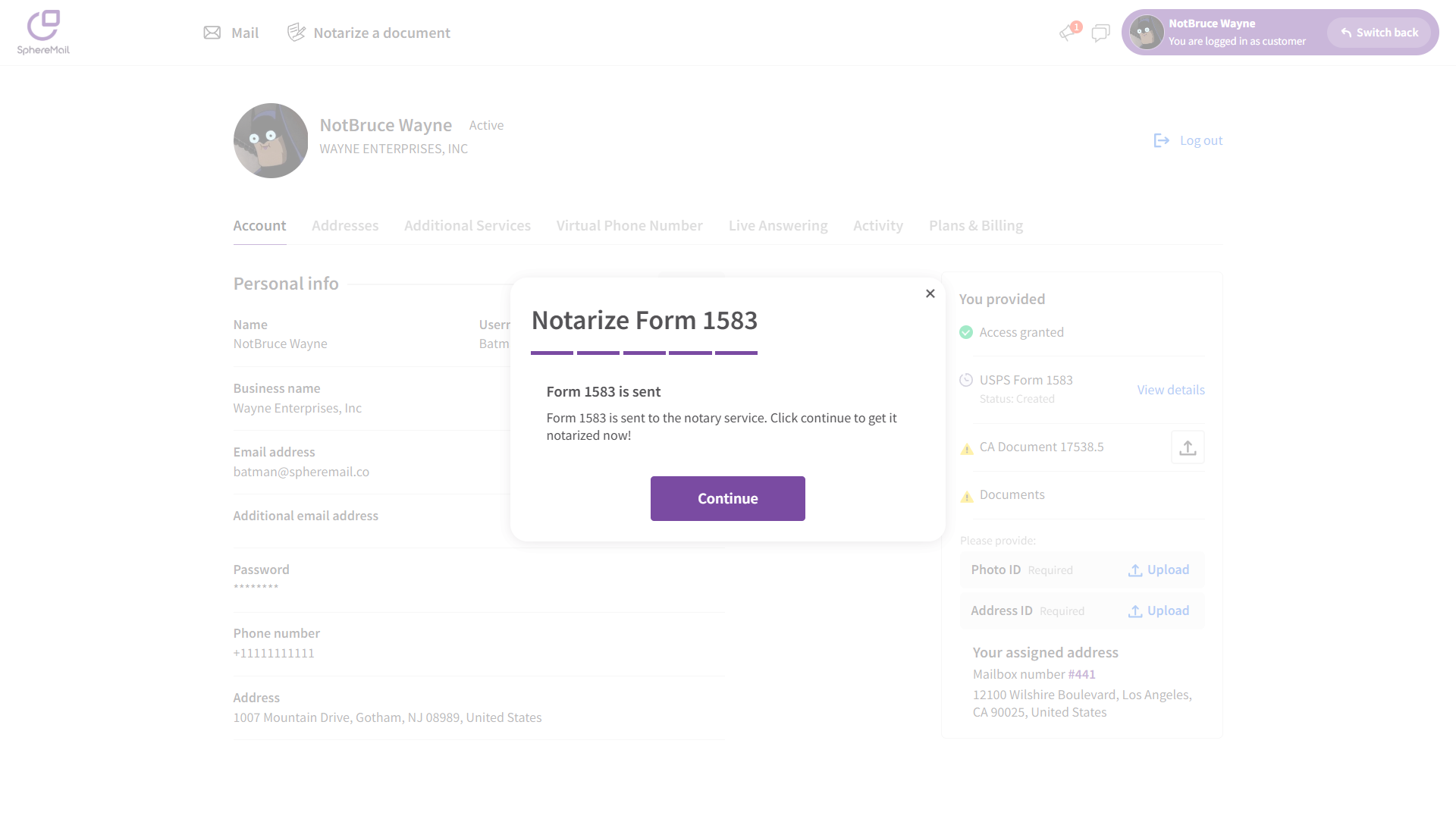The image size is (1456, 819).
Task: Open the Live Answering tab
Action: pyautogui.click(x=777, y=226)
